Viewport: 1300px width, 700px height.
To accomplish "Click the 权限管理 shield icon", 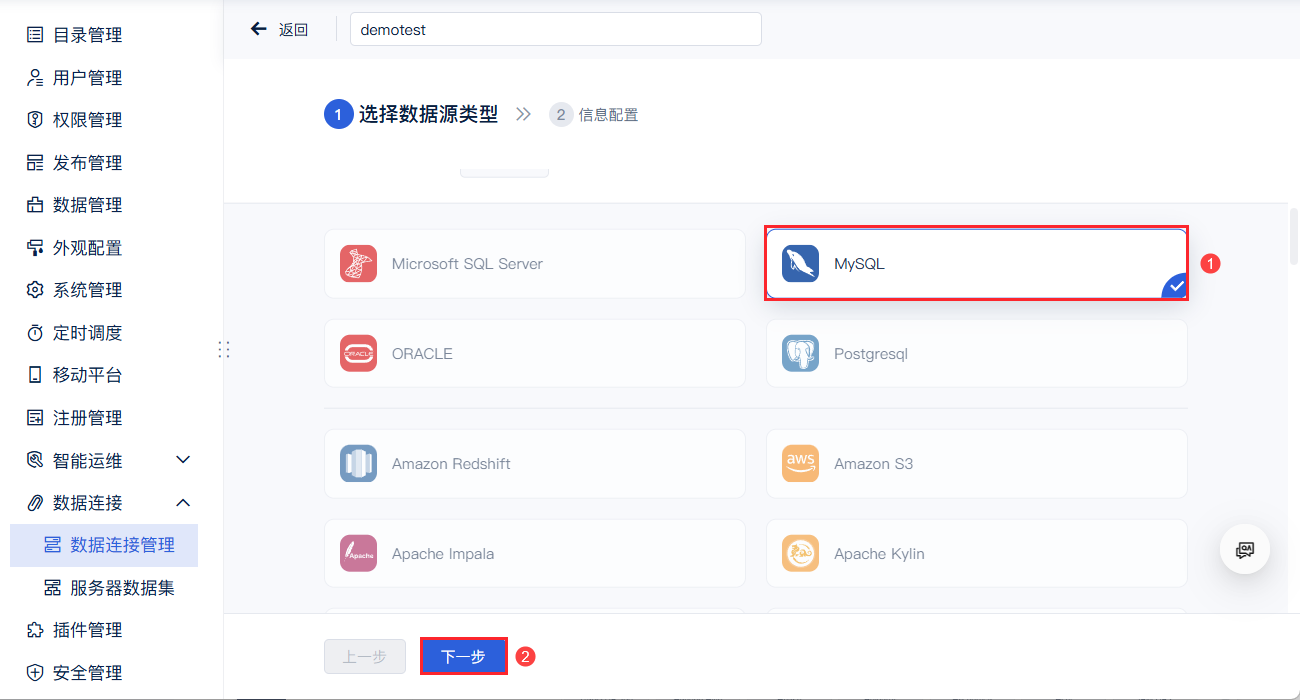I will pyautogui.click(x=35, y=120).
